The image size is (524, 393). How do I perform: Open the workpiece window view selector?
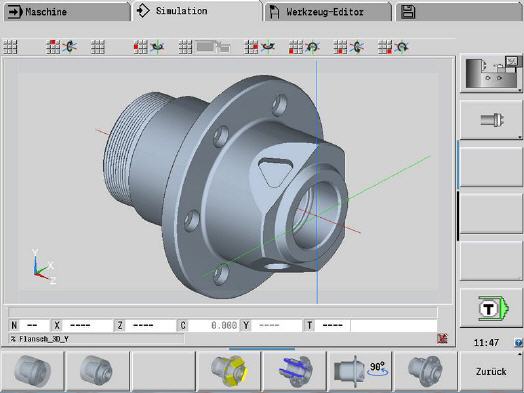(491, 73)
